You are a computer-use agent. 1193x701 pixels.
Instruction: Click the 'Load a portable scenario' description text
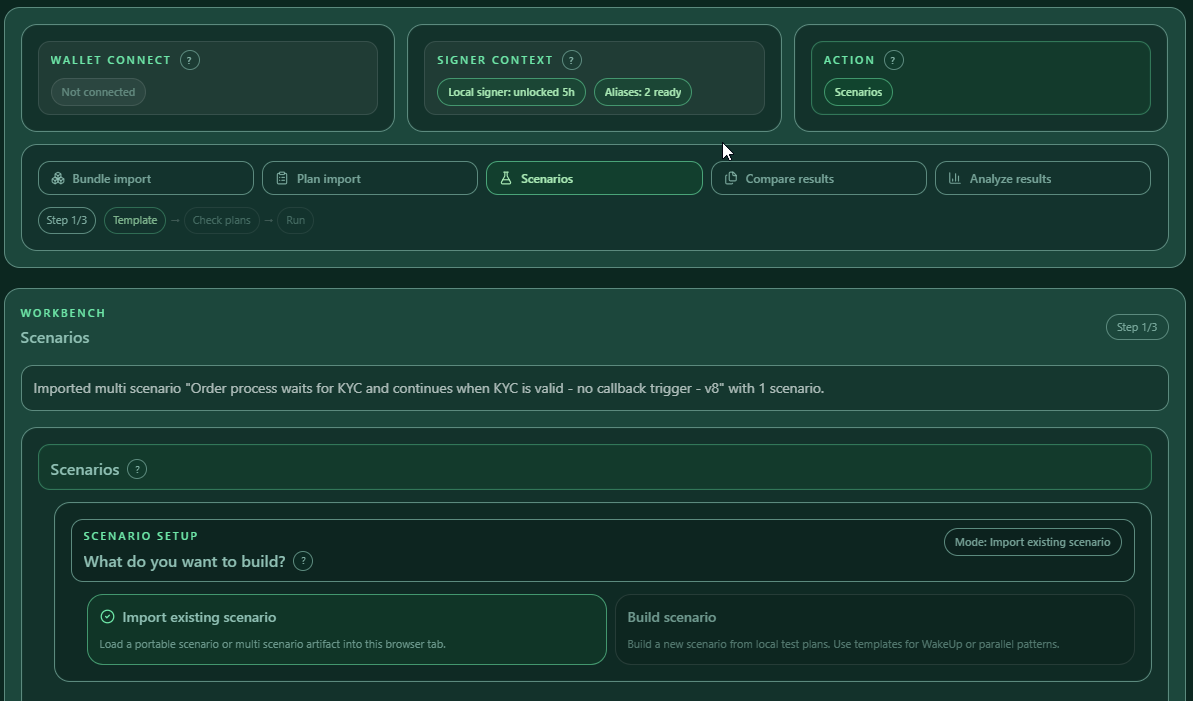(x=272, y=644)
